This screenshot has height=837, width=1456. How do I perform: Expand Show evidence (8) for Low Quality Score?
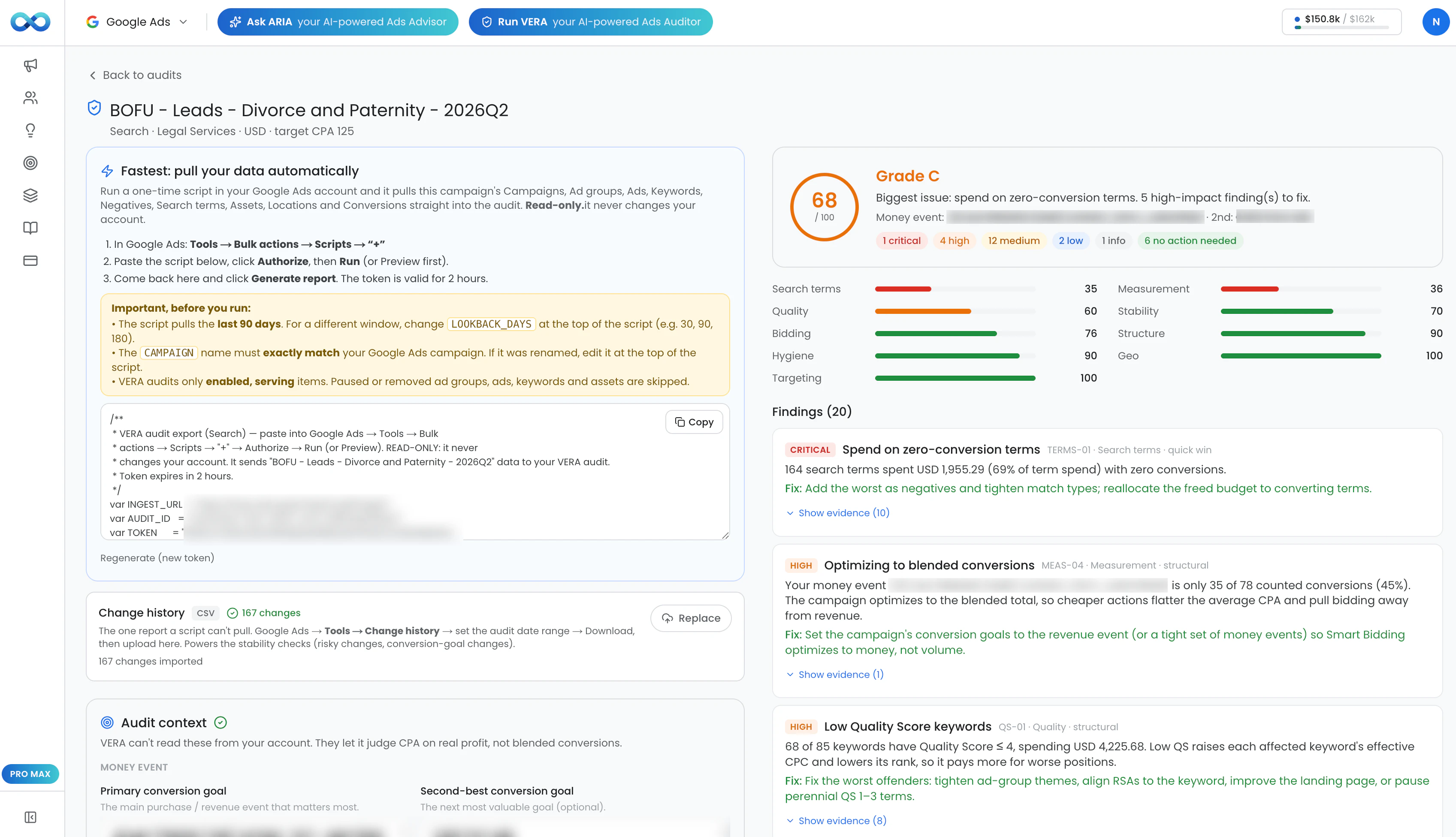[x=836, y=820]
